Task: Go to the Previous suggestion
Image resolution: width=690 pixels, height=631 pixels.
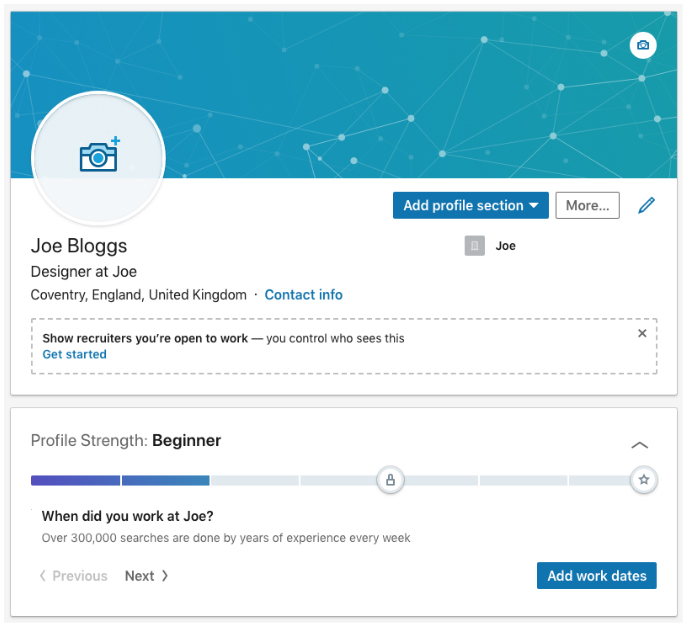Action: tap(73, 576)
